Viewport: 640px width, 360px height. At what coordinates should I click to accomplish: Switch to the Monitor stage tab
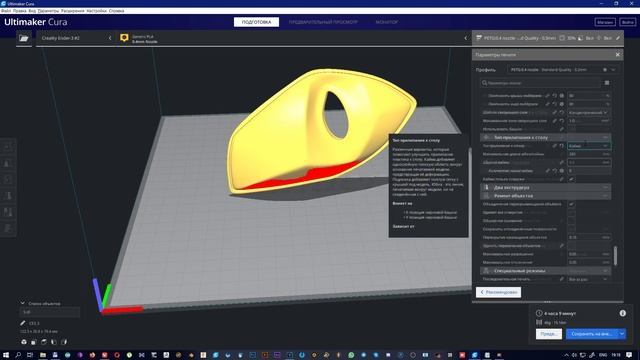pyautogui.click(x=387, y=22)
